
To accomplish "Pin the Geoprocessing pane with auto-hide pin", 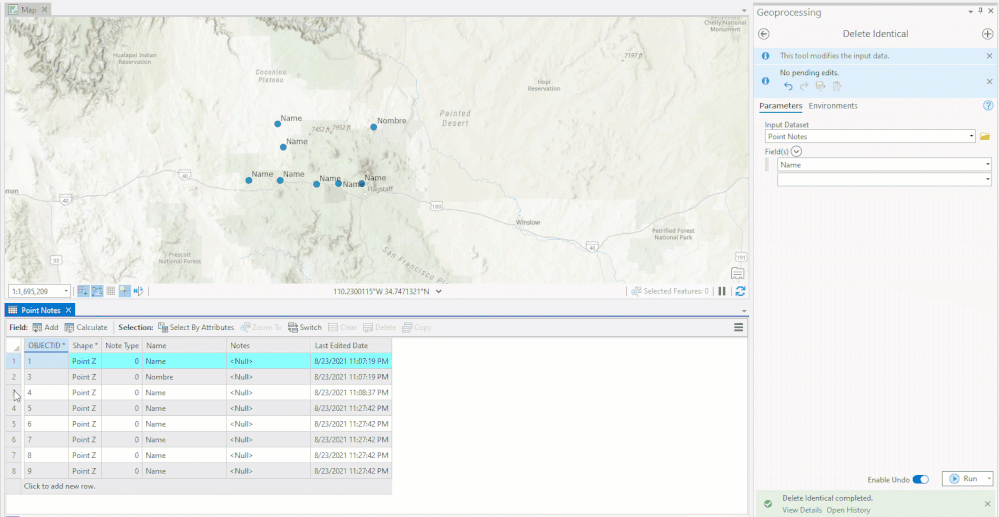I will point(980,11).
